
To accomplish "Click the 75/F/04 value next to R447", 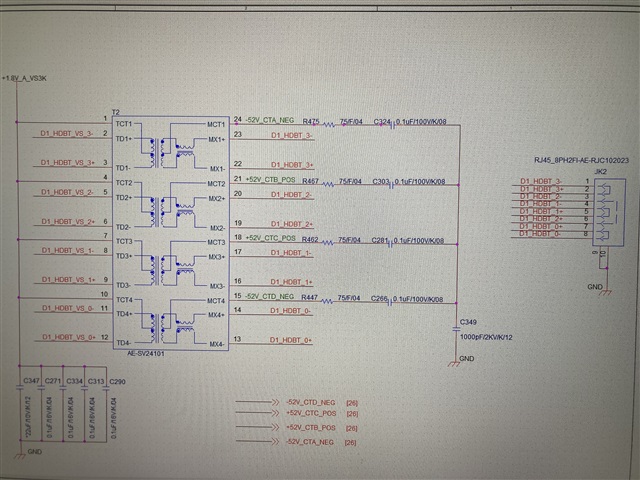I will point(349,298).
